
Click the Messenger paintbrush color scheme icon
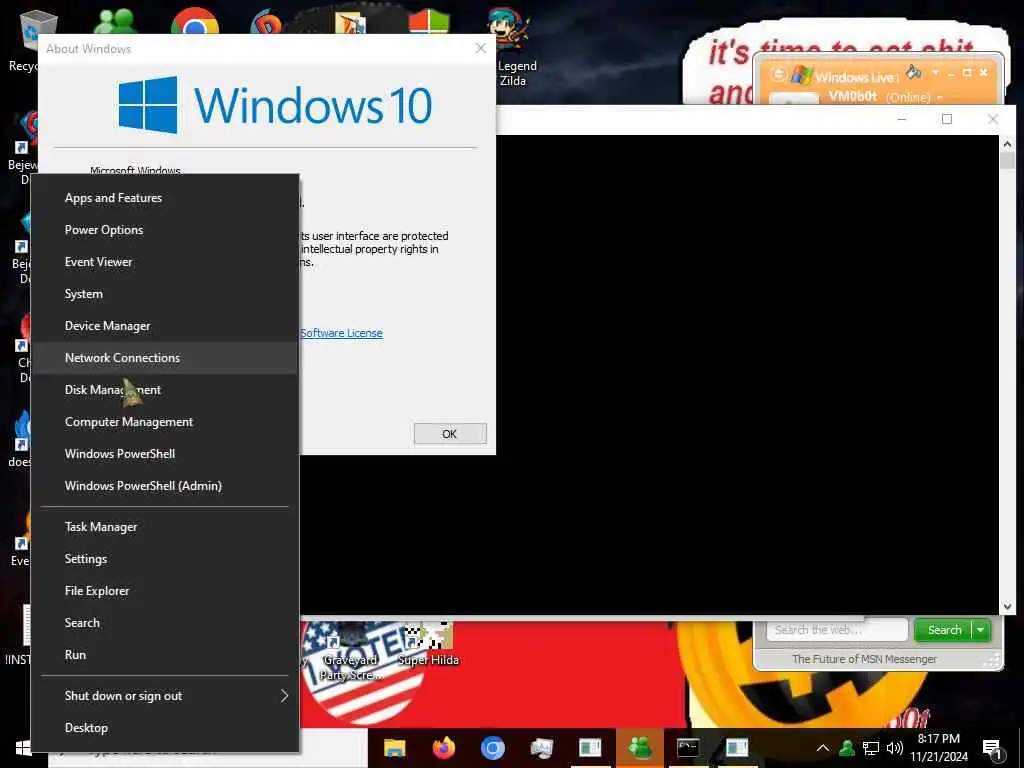pos(914,72)
